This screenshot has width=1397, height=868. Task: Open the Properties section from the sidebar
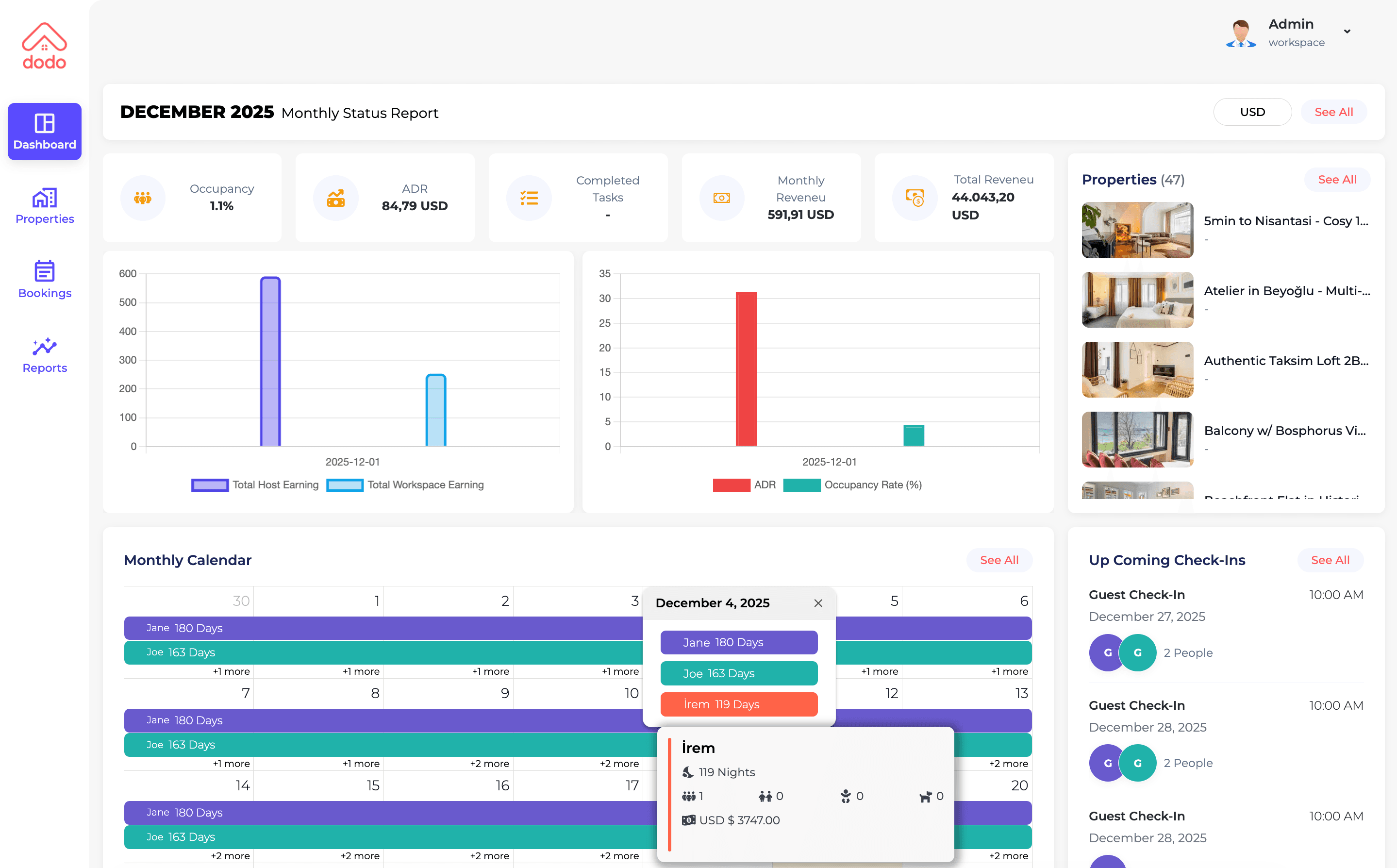click(x=44, y=205)
